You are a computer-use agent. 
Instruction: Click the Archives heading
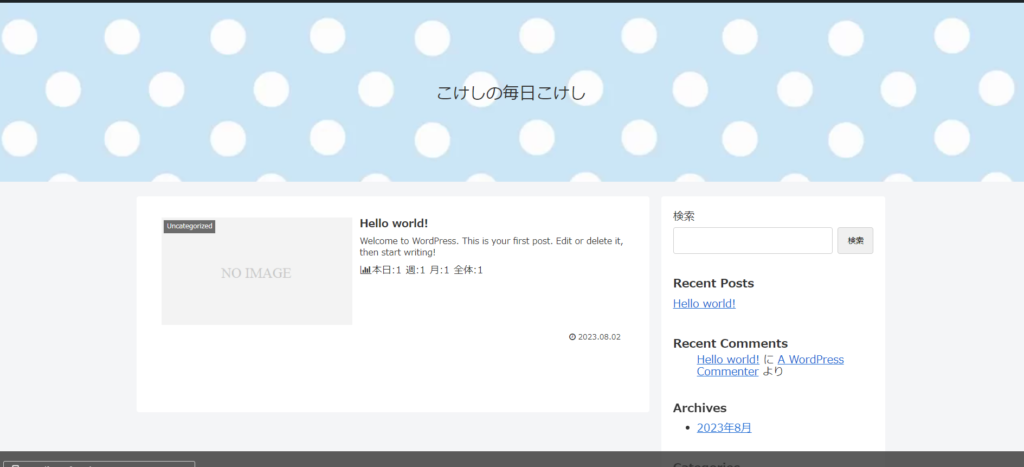coord(699,408)
